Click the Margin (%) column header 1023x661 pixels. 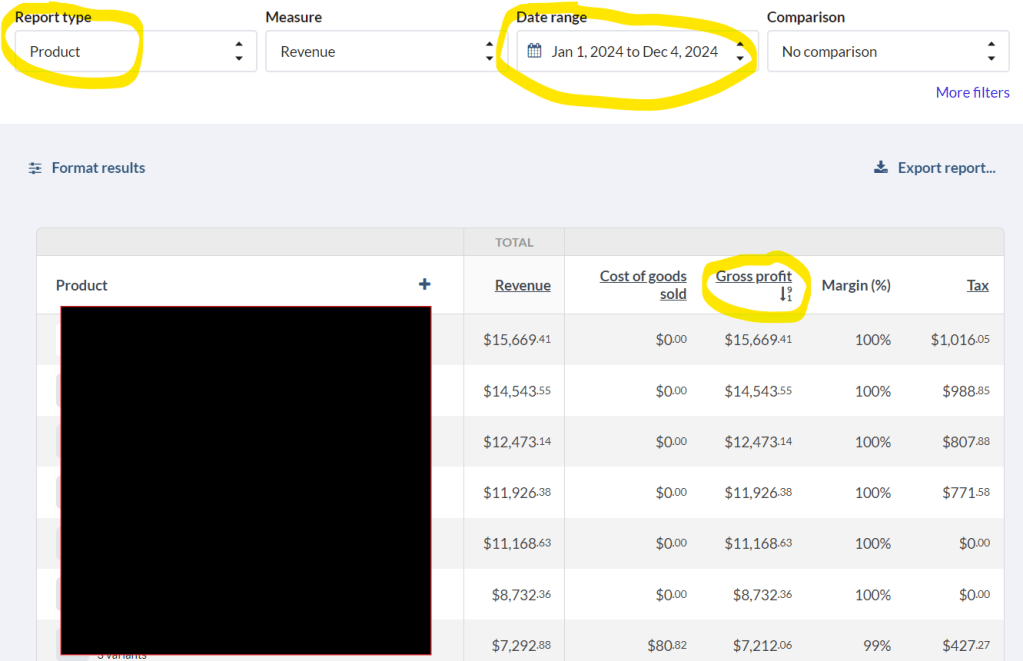pos(855,285)
